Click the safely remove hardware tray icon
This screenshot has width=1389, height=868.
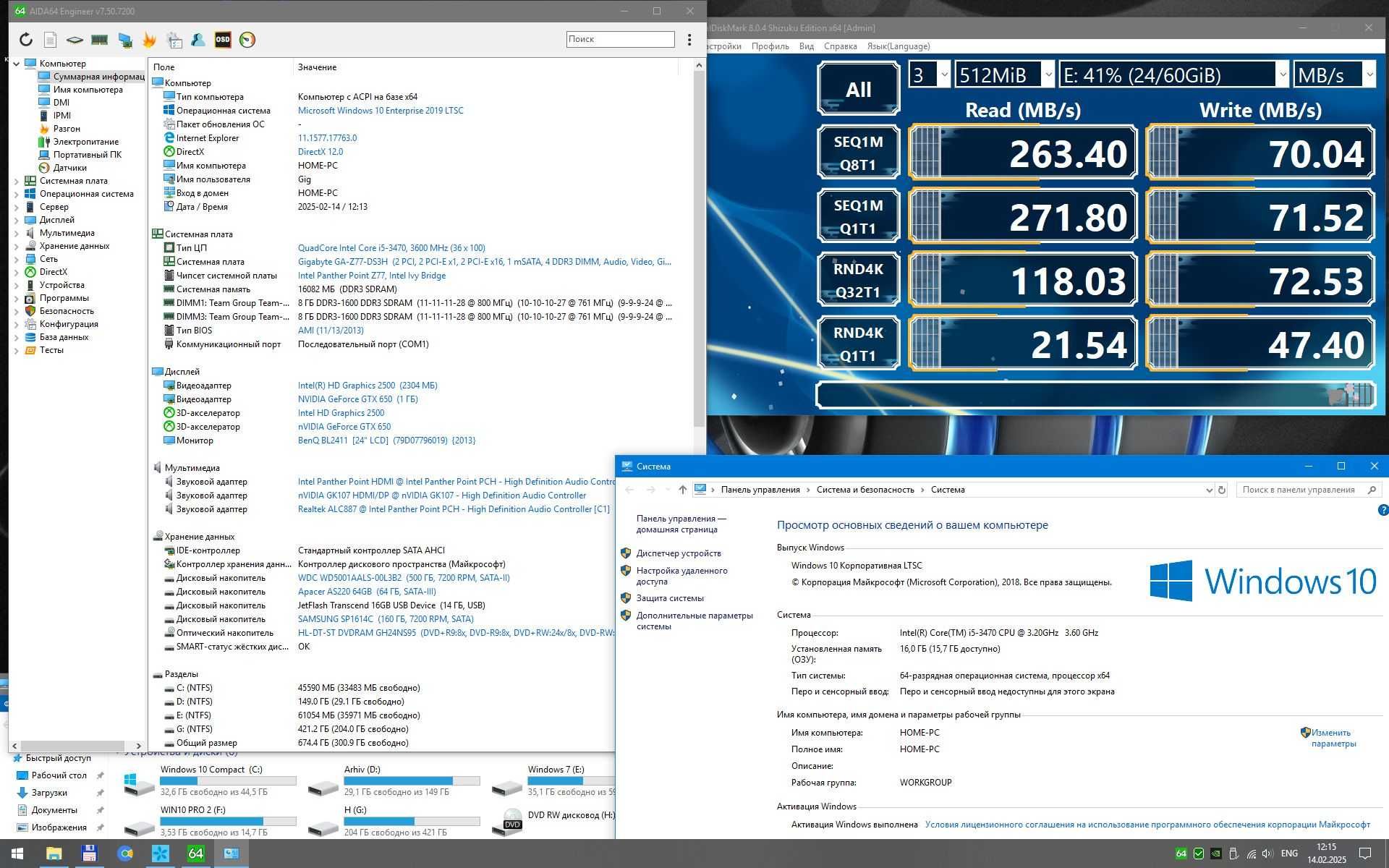coord(1233,854)
